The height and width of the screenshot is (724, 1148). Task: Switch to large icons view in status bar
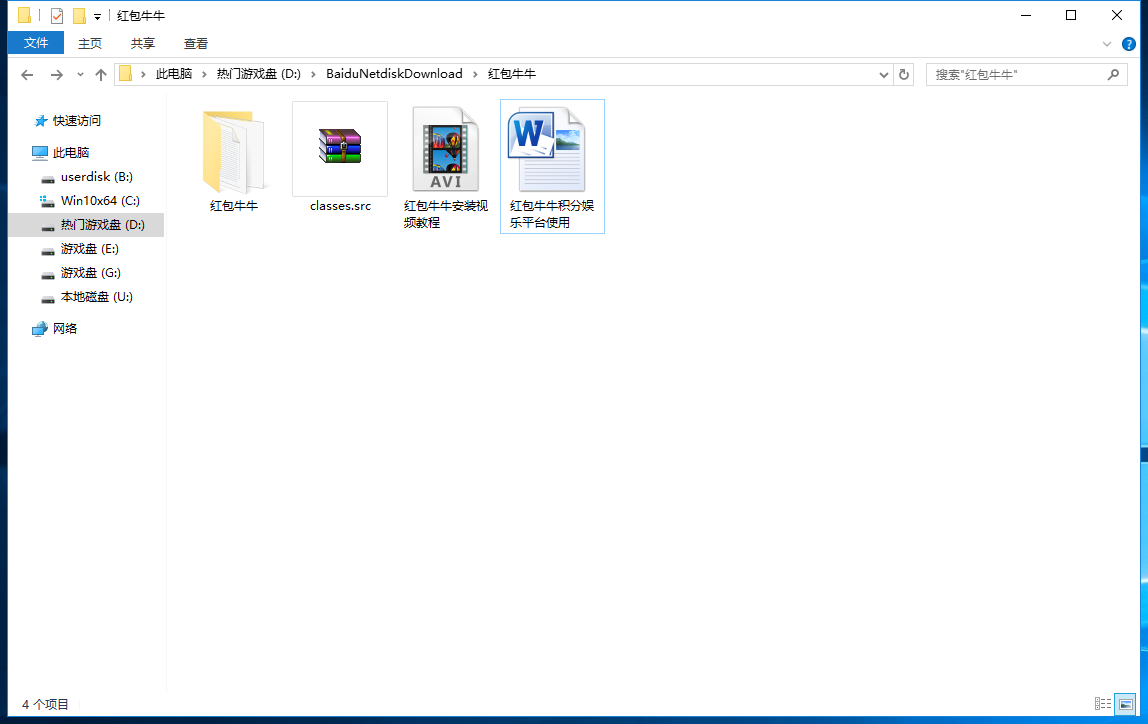[1125, 704]
